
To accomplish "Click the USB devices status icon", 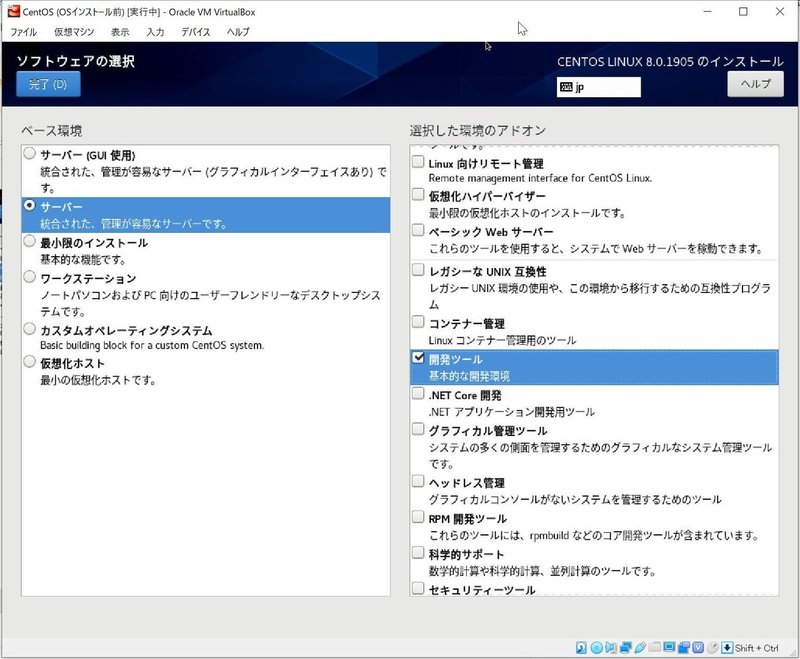I will 640,648.
